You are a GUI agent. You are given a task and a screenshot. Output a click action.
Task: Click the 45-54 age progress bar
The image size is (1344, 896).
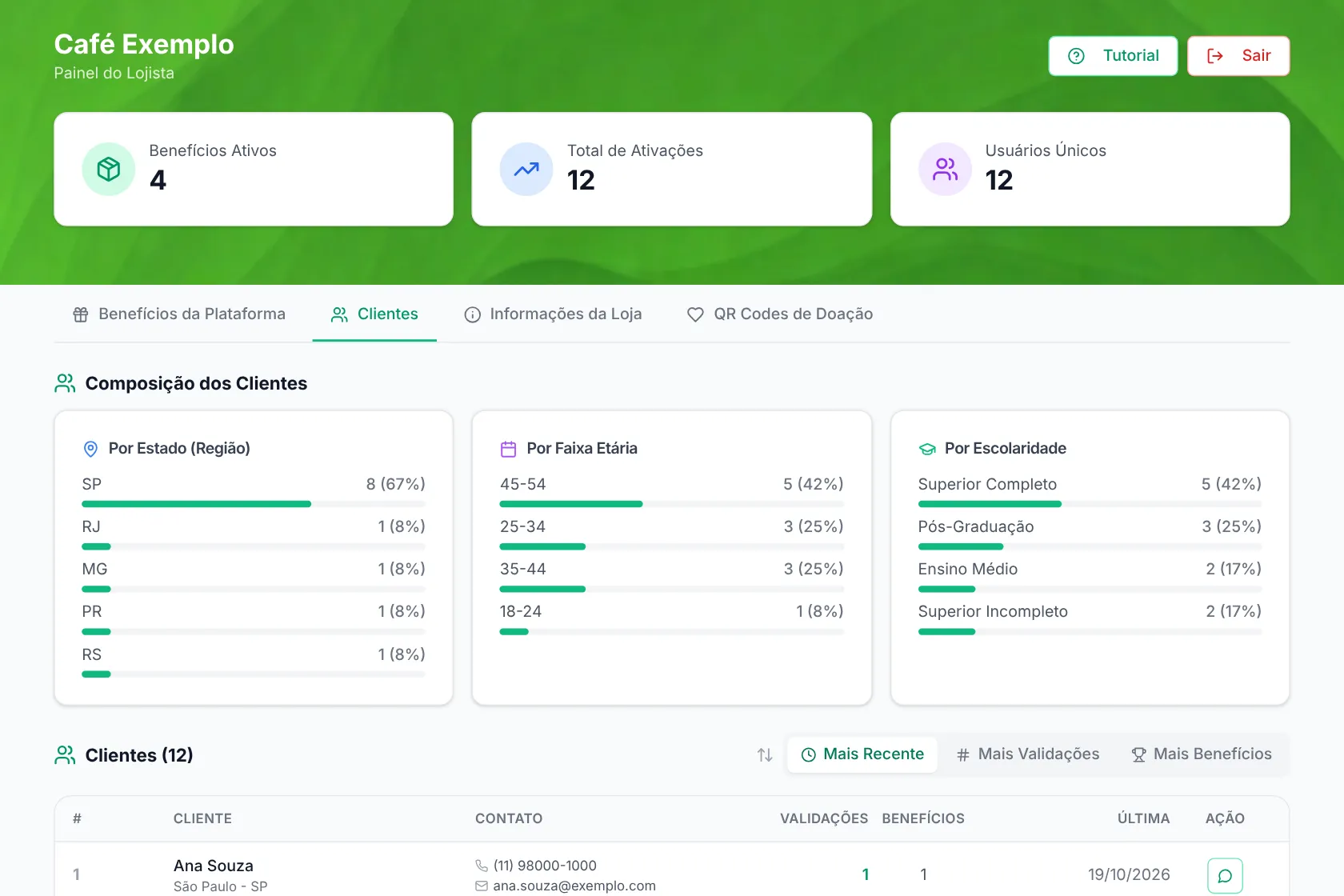[x=672, y=504]
